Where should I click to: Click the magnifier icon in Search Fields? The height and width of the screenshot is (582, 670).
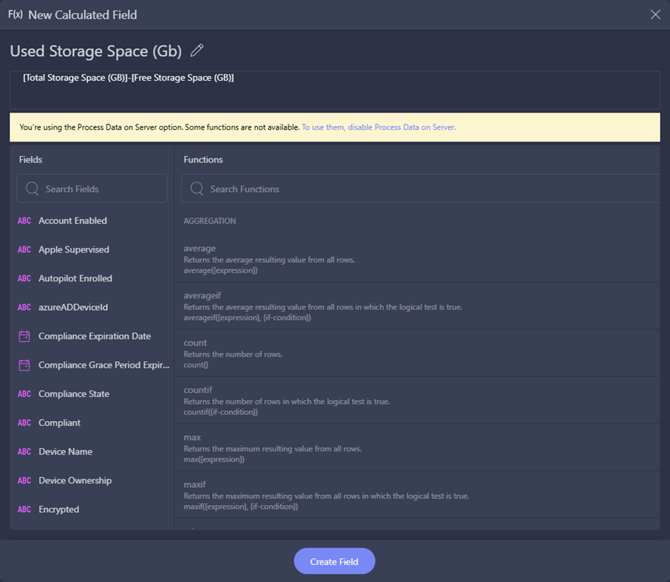[32, 188]
